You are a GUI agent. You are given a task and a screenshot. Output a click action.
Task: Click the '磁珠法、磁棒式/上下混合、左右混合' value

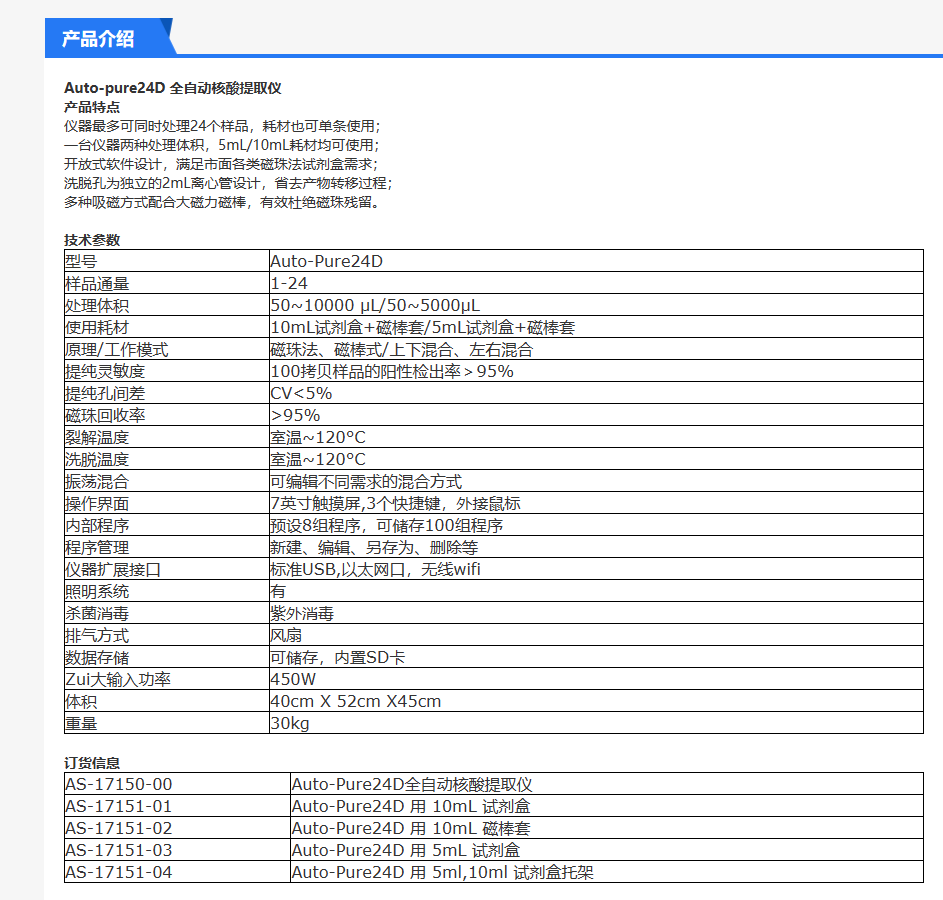pos(401,349)
